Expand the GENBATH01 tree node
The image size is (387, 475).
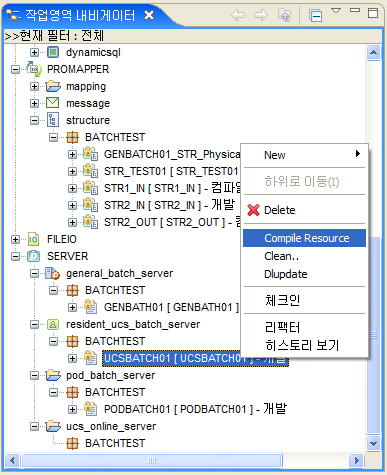(72, 307)
